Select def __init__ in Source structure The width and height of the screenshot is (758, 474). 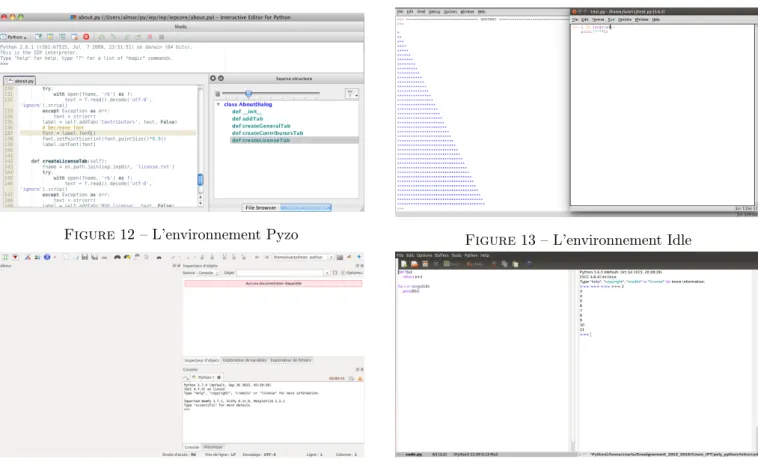pos(247,112)
